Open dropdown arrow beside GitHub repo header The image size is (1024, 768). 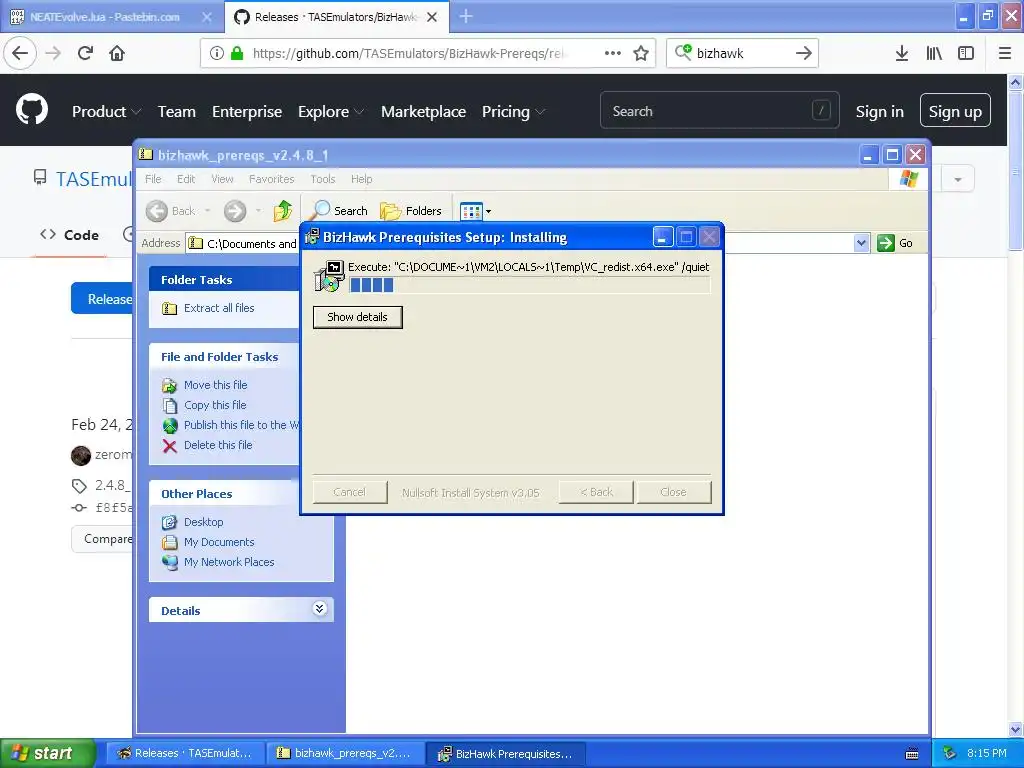pos(957,179)
